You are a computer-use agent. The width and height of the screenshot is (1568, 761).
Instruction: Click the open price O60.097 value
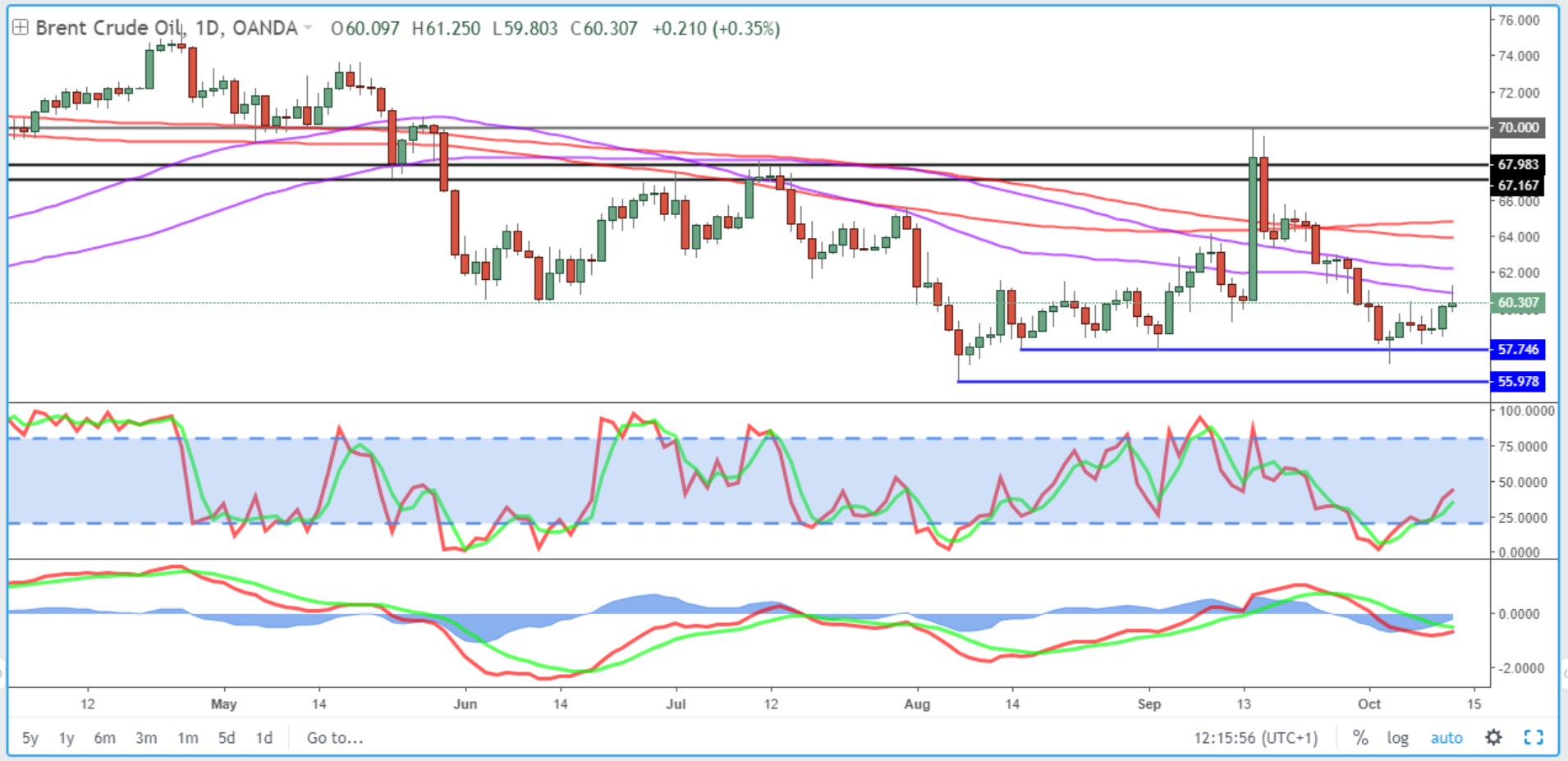(x=365, y=29)
